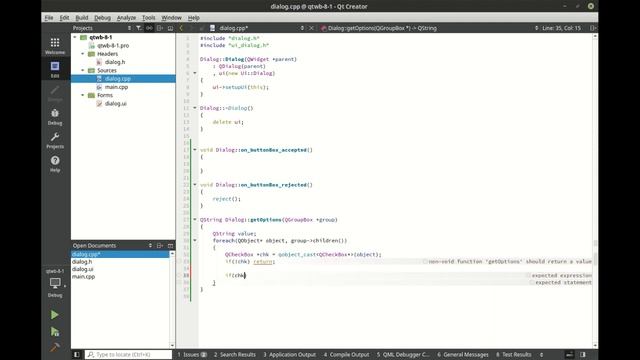Click the 'expected expression' error annotation
640x360 pixels.
[559, 276]
